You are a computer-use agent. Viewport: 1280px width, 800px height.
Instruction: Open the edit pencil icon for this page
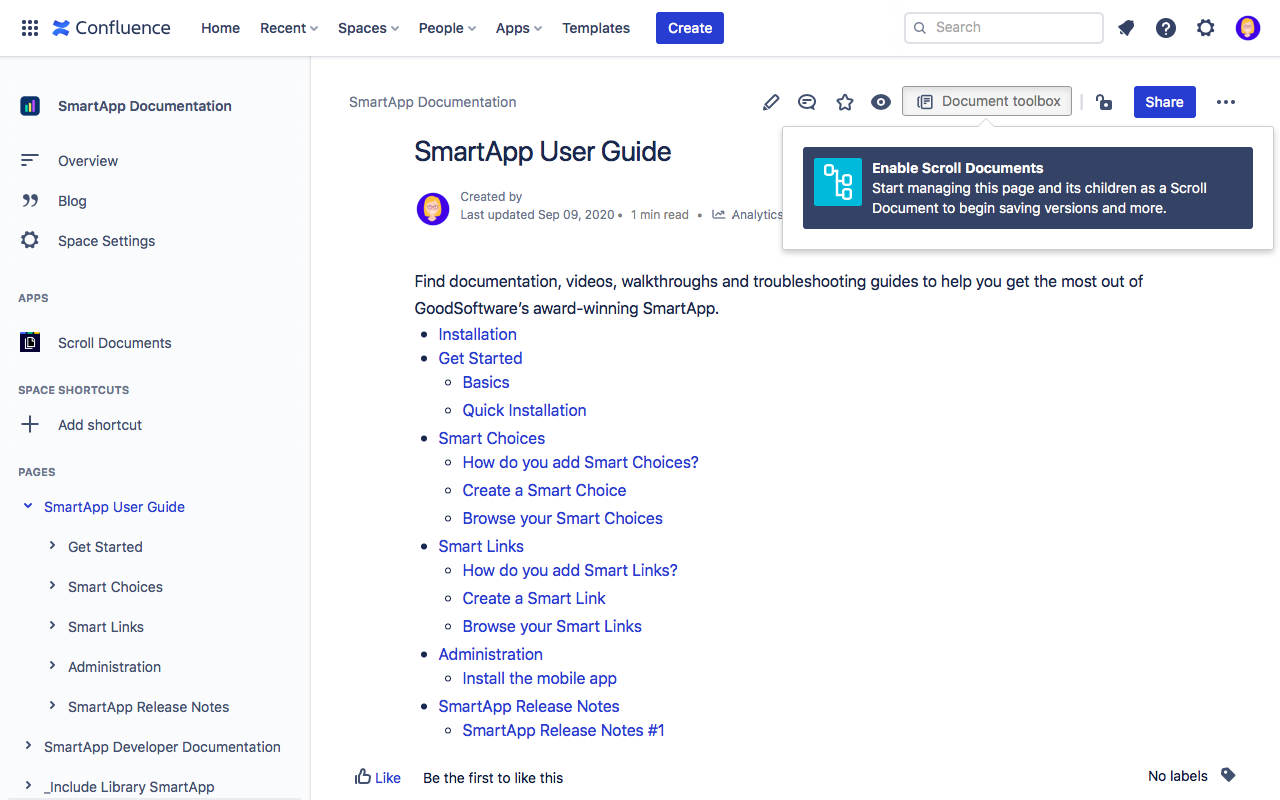tap(770, 101)
